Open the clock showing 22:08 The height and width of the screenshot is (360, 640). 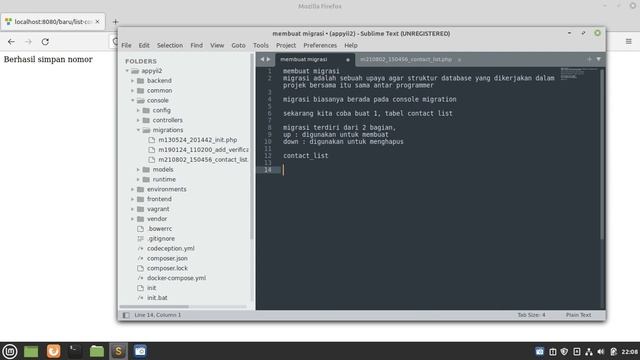(630, 351)
